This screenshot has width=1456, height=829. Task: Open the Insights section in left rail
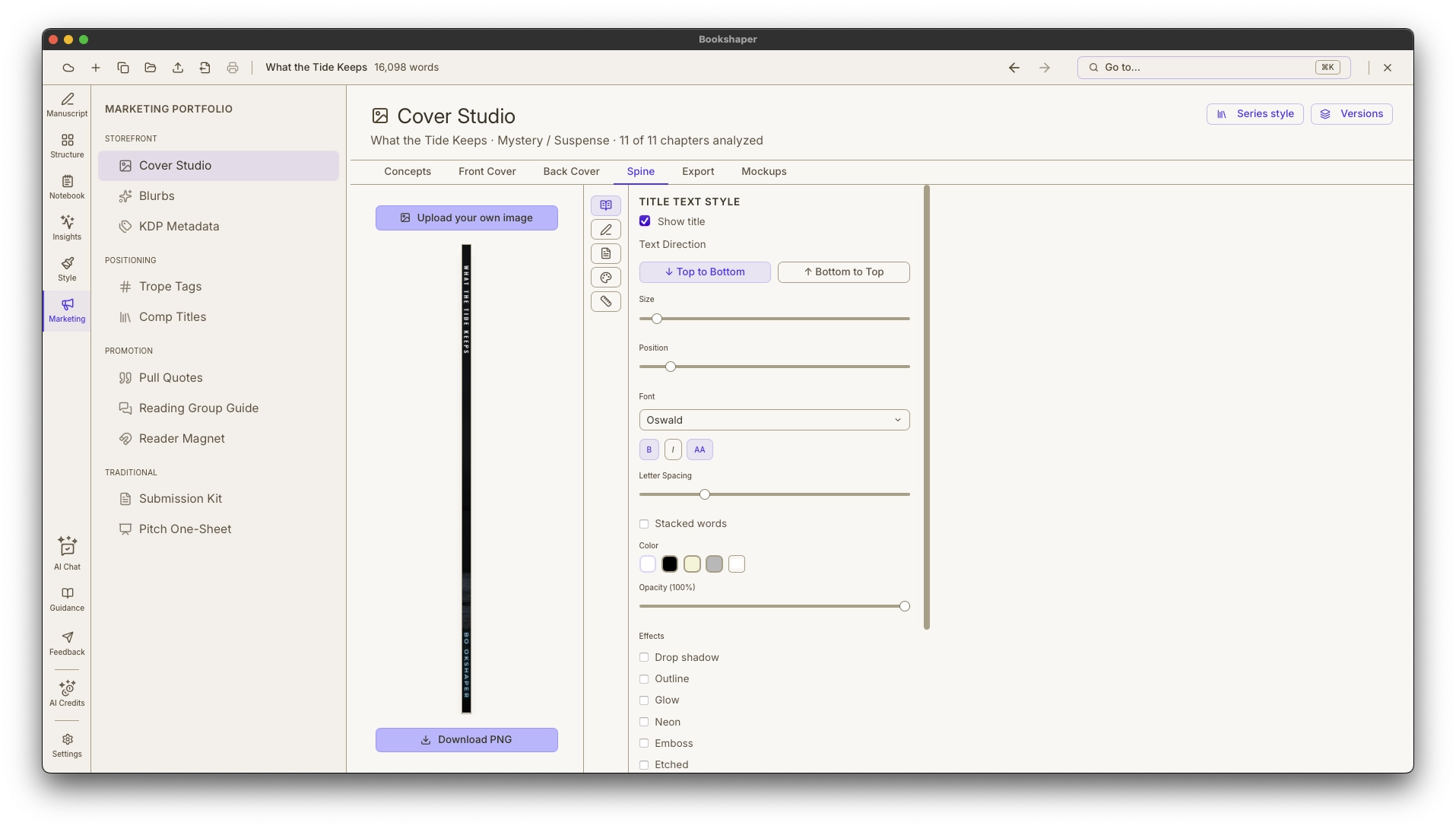click(x=67, y=228)
